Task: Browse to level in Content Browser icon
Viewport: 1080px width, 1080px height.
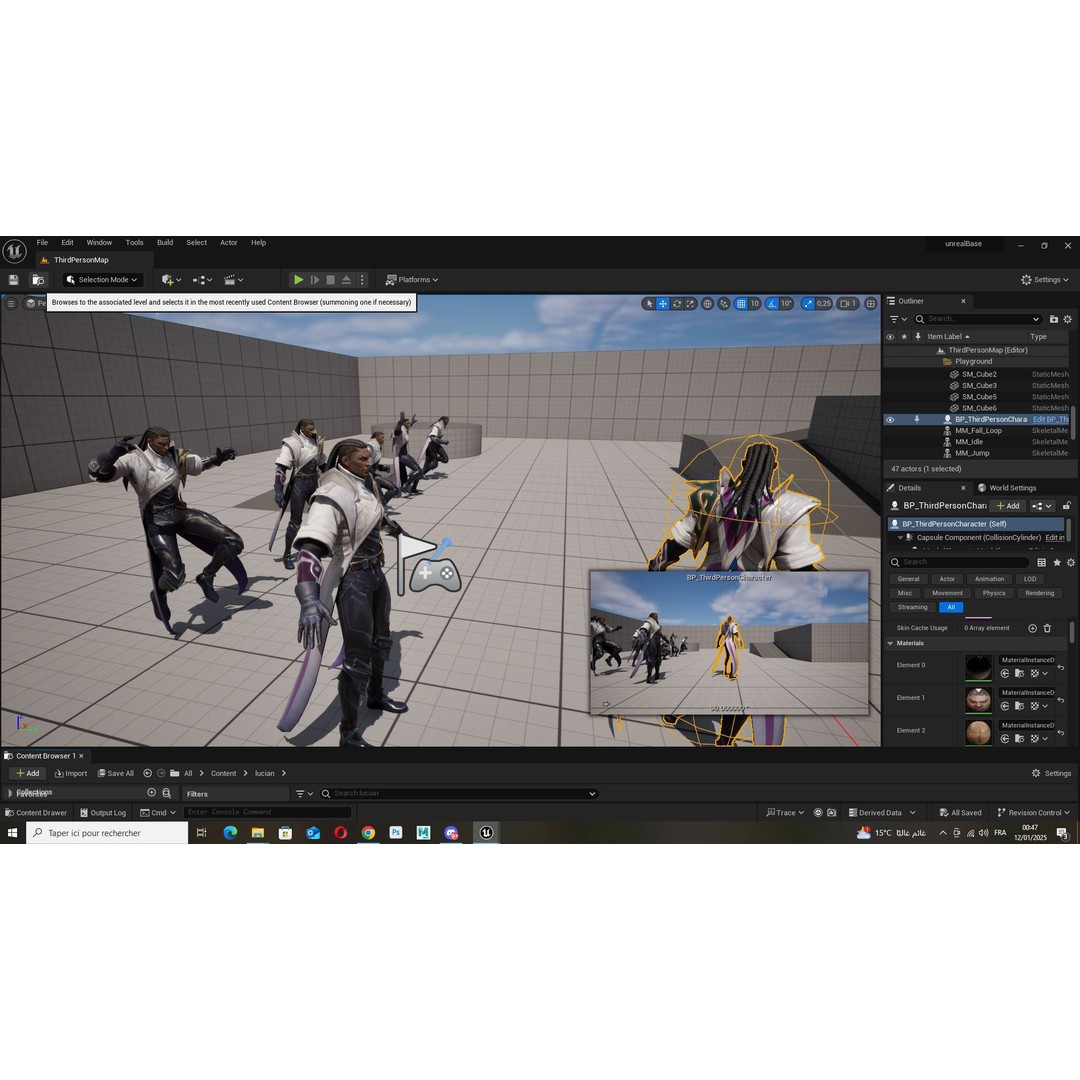Action: point(39,280)
